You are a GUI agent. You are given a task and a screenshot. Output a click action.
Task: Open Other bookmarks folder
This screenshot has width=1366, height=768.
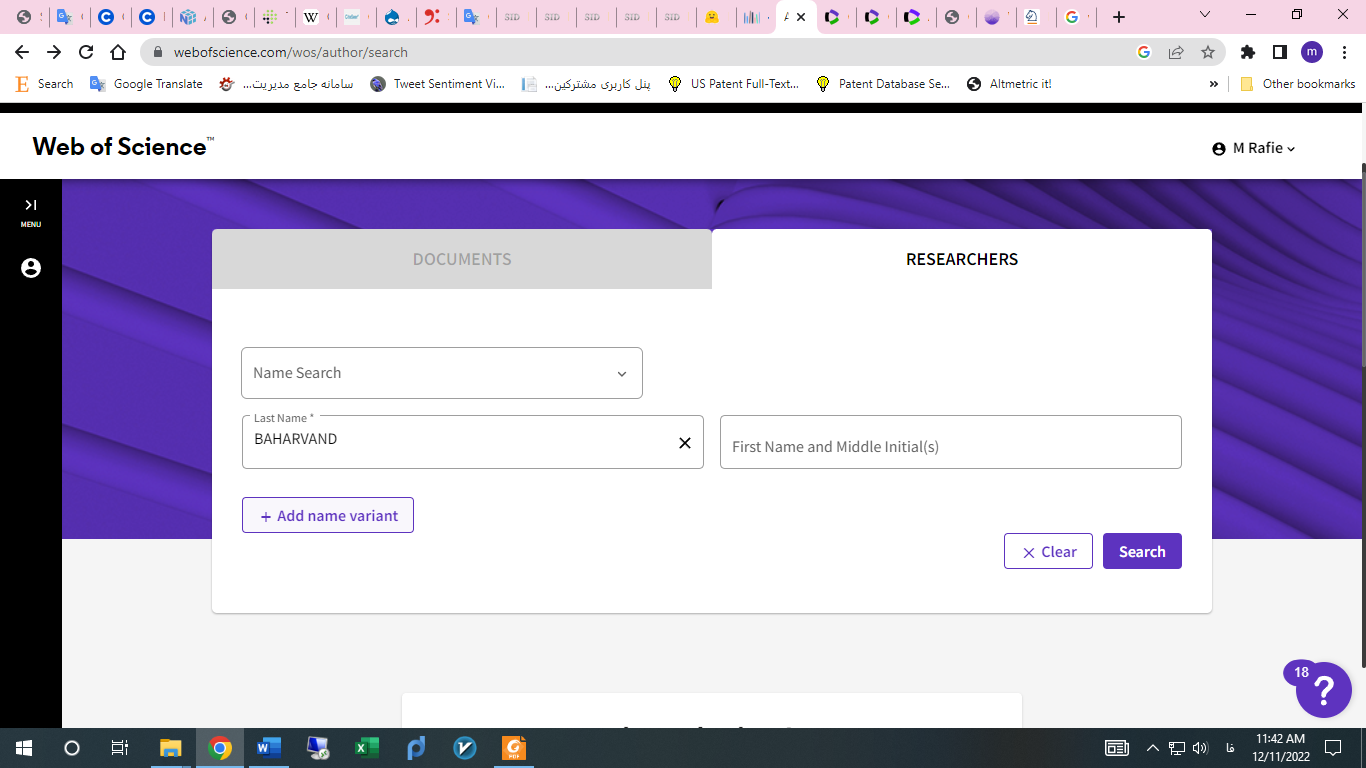coord(1297,84)
